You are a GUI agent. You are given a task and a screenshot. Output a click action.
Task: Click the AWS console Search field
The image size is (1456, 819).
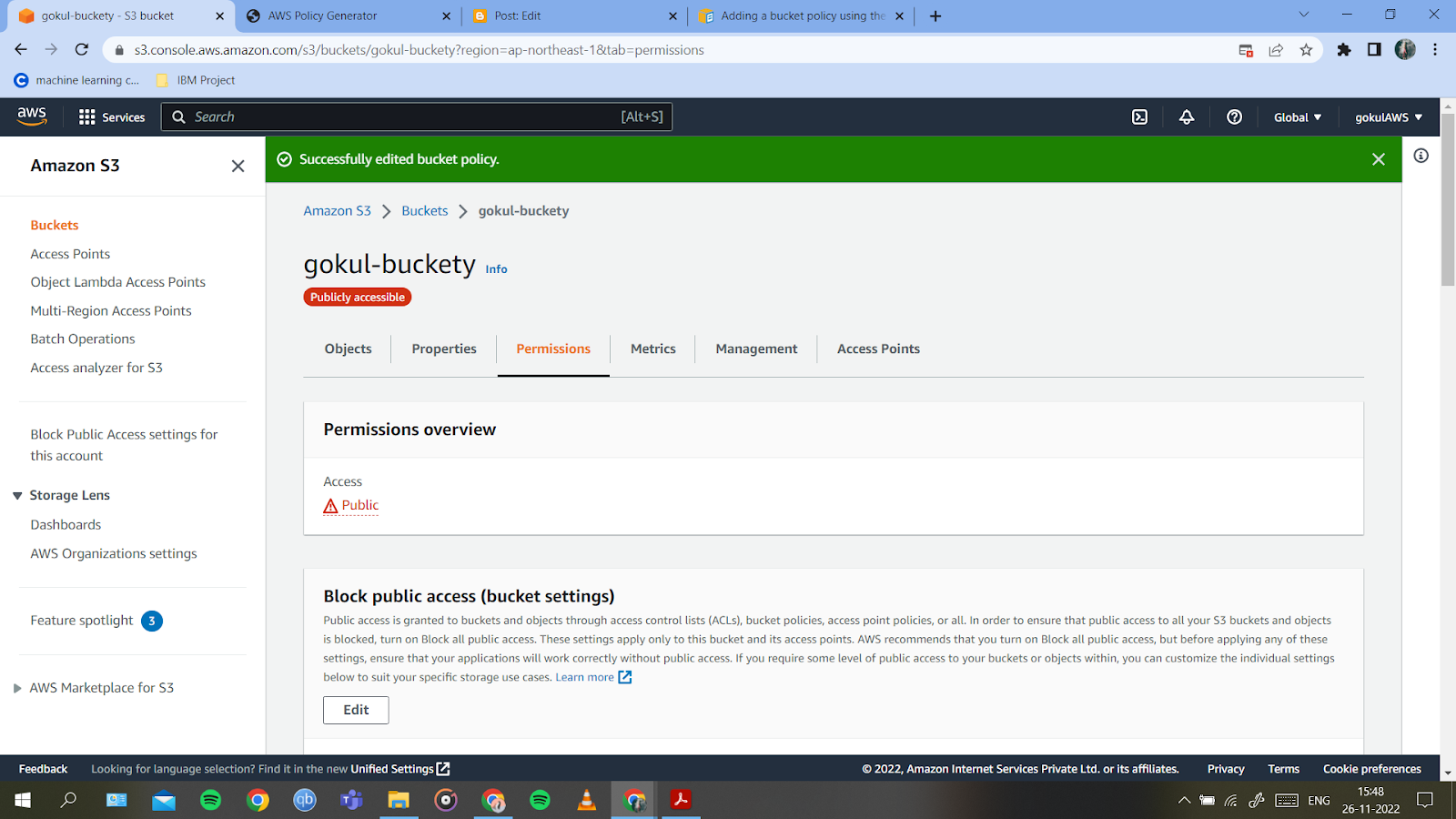tap(417, 116)
